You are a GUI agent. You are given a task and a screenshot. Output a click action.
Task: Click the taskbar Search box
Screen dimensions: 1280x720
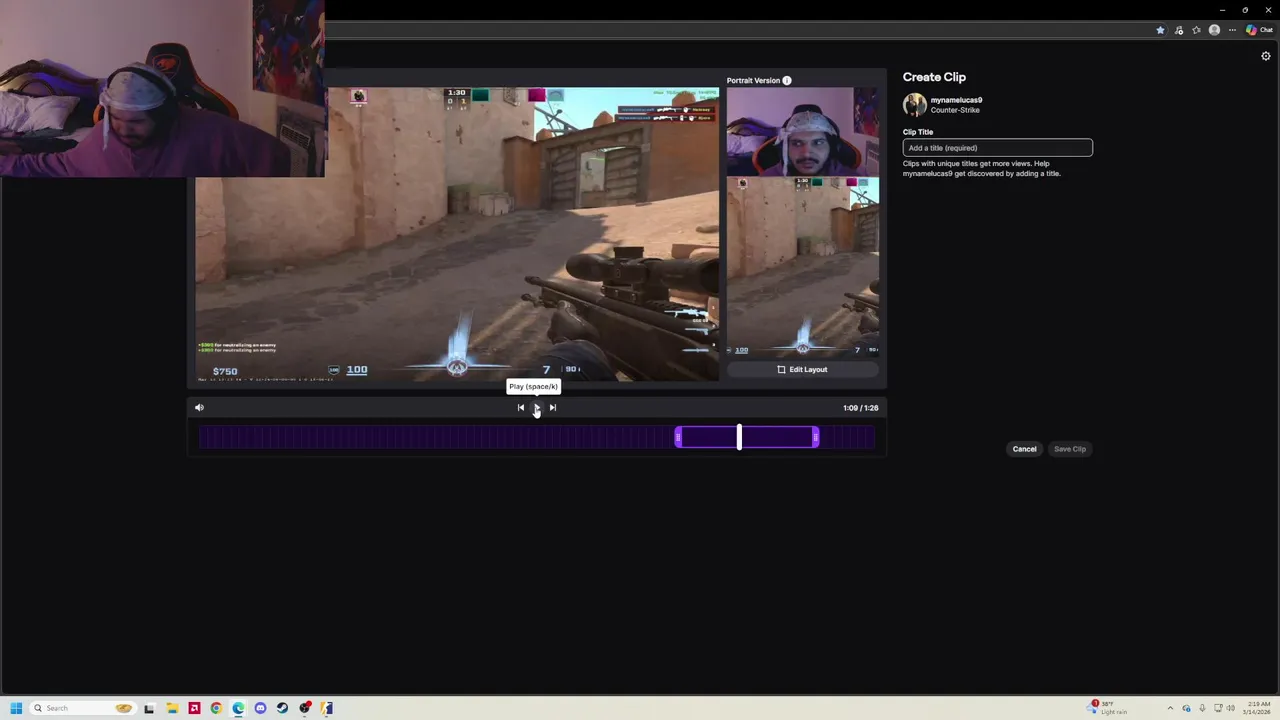[x=82, y=708]
